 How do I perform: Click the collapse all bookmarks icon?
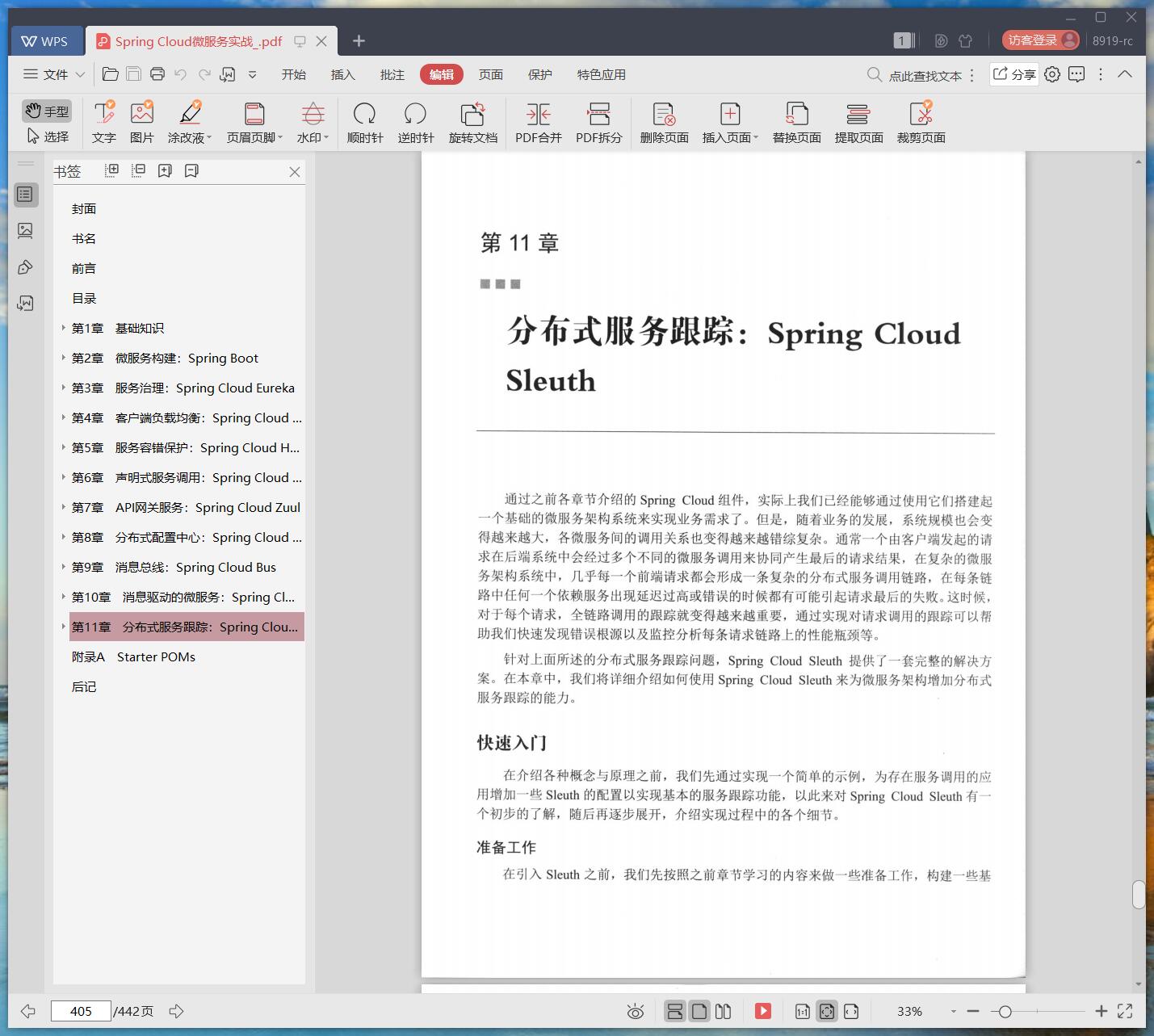click(139, 170)
